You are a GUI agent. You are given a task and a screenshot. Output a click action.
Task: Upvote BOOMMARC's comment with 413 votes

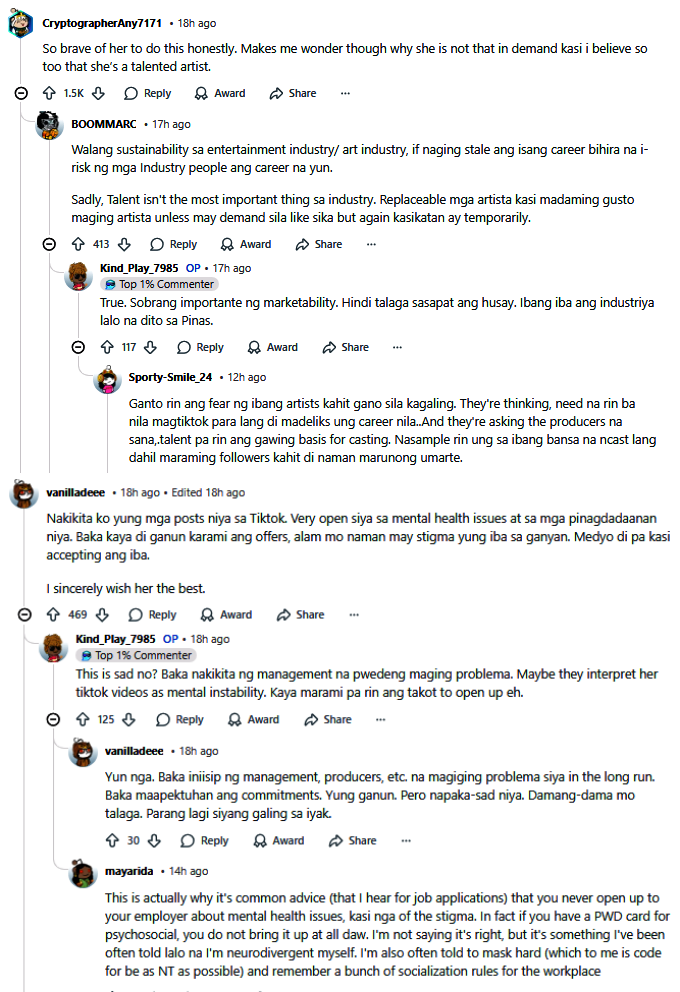tap(78, 244)
